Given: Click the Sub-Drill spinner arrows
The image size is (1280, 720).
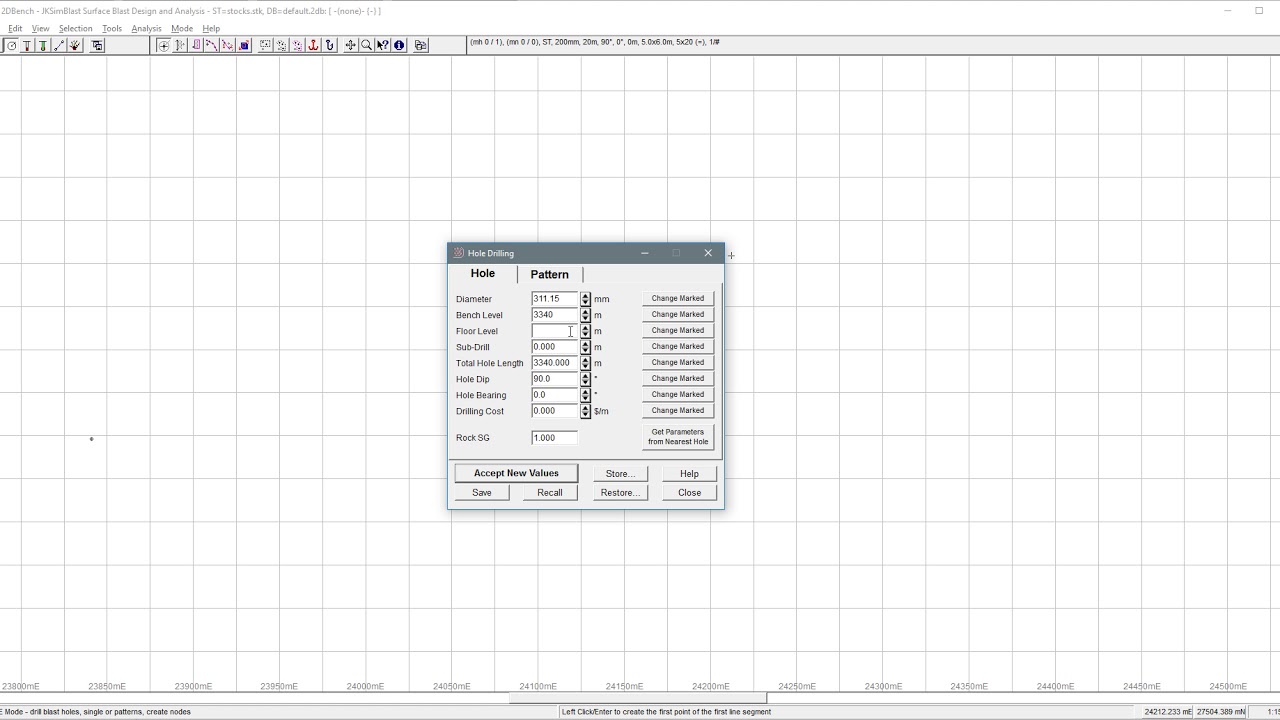Looking at the screenshot, I should (x=585, y=347).
